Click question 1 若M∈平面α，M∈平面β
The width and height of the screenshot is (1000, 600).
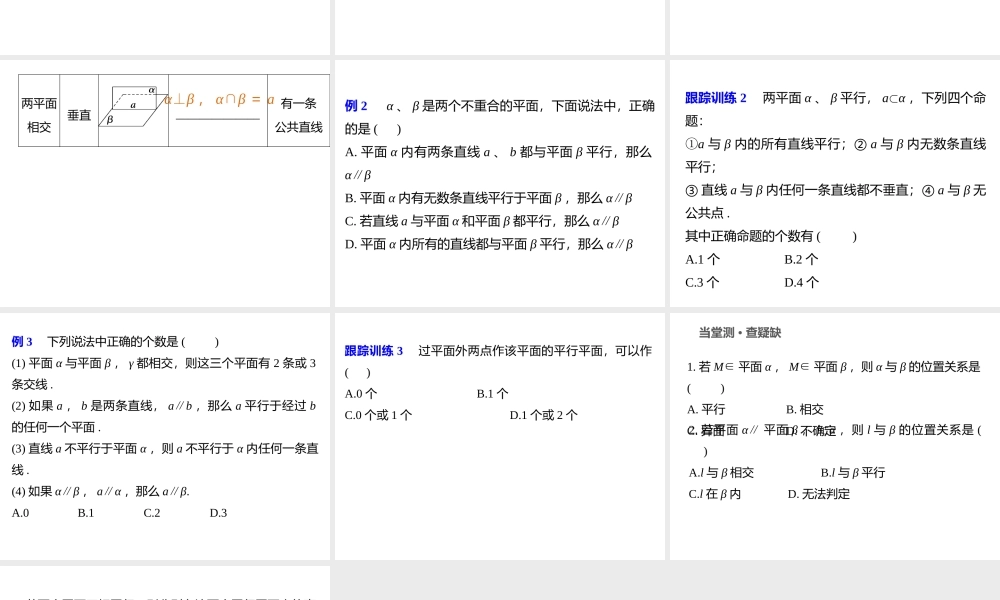[x=833, y=377]
